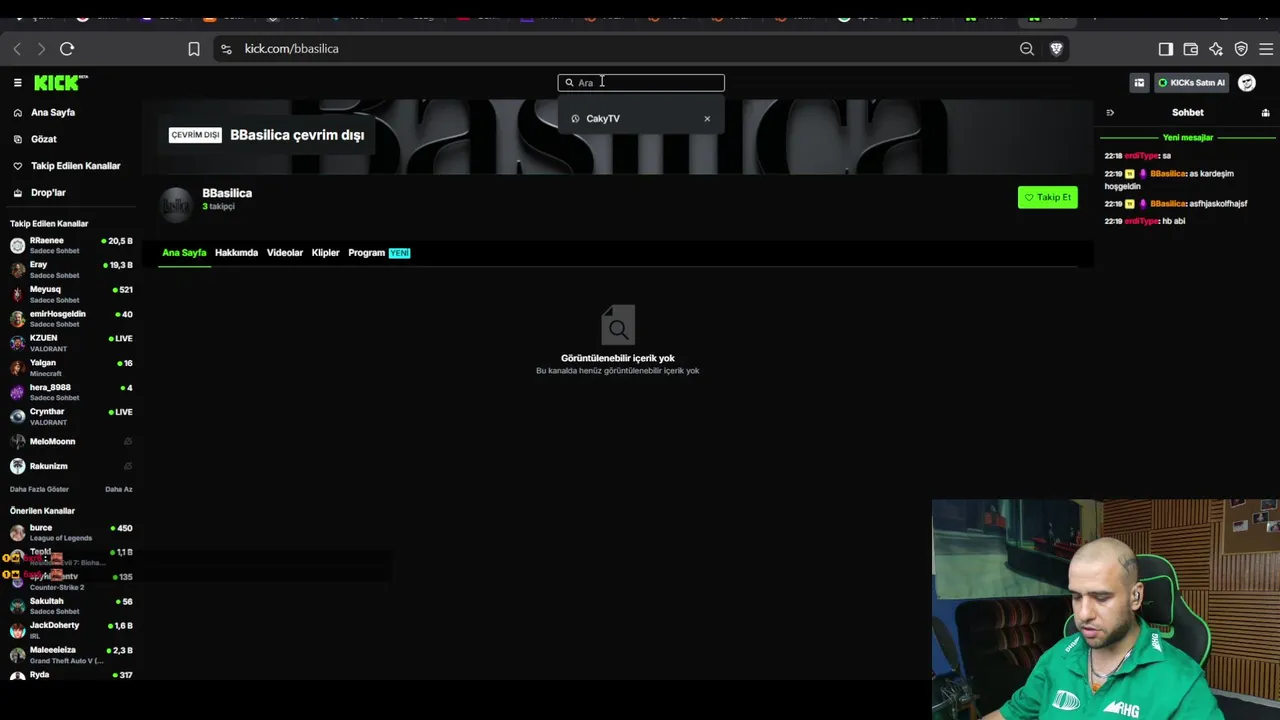
Task: Switch to the Hakkımda tab
Action: [236, 253]
